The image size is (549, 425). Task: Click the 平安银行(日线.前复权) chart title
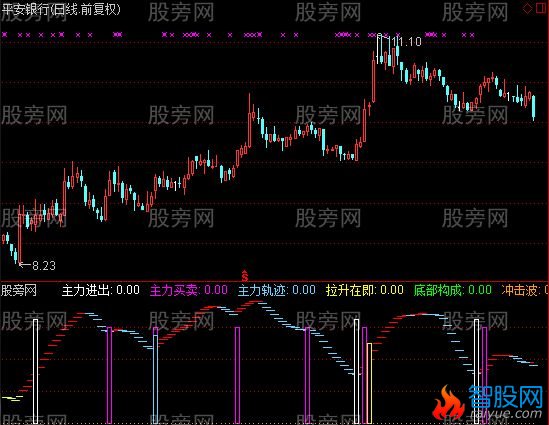click(61, 9)
